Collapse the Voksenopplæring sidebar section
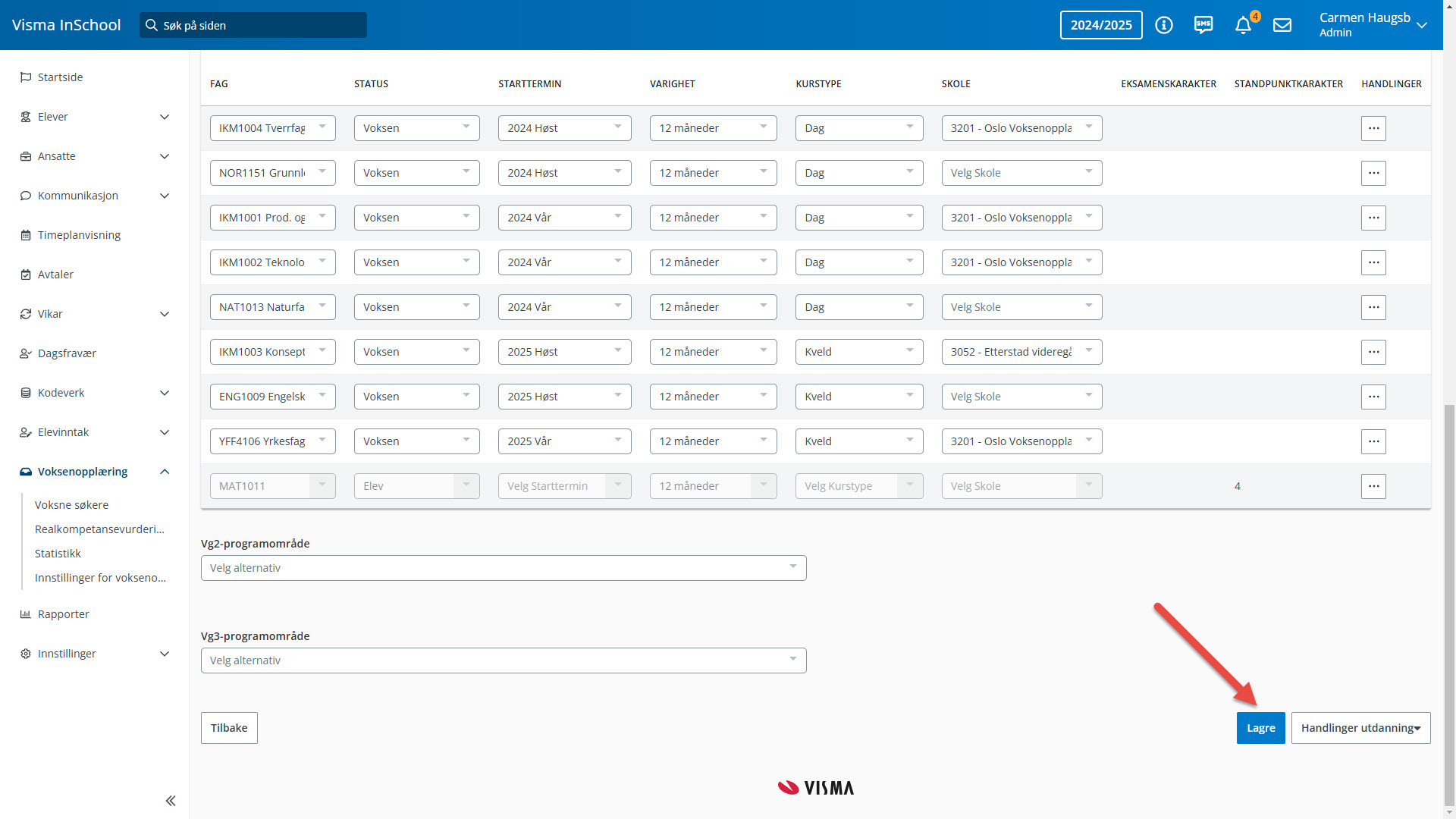Image resolution: width=1456 pixels, height=819 pixels. coord(165,472)
